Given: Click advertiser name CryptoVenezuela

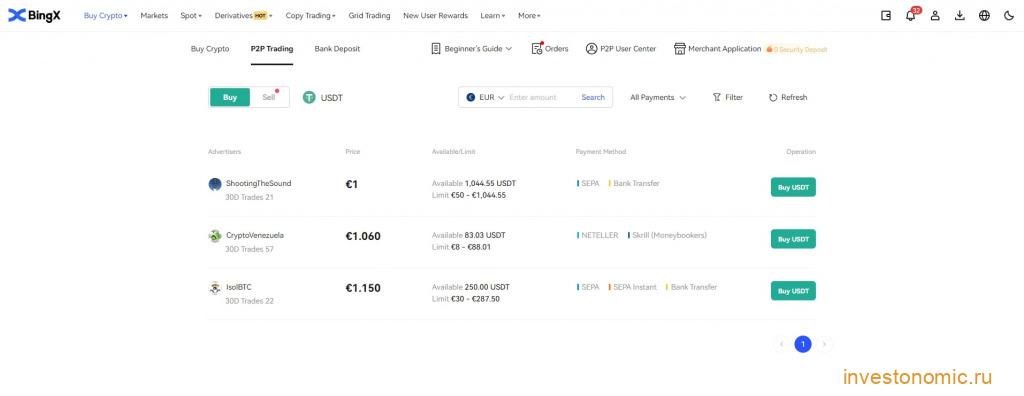Looking at the screenshot, I should (x=255, y=235).
